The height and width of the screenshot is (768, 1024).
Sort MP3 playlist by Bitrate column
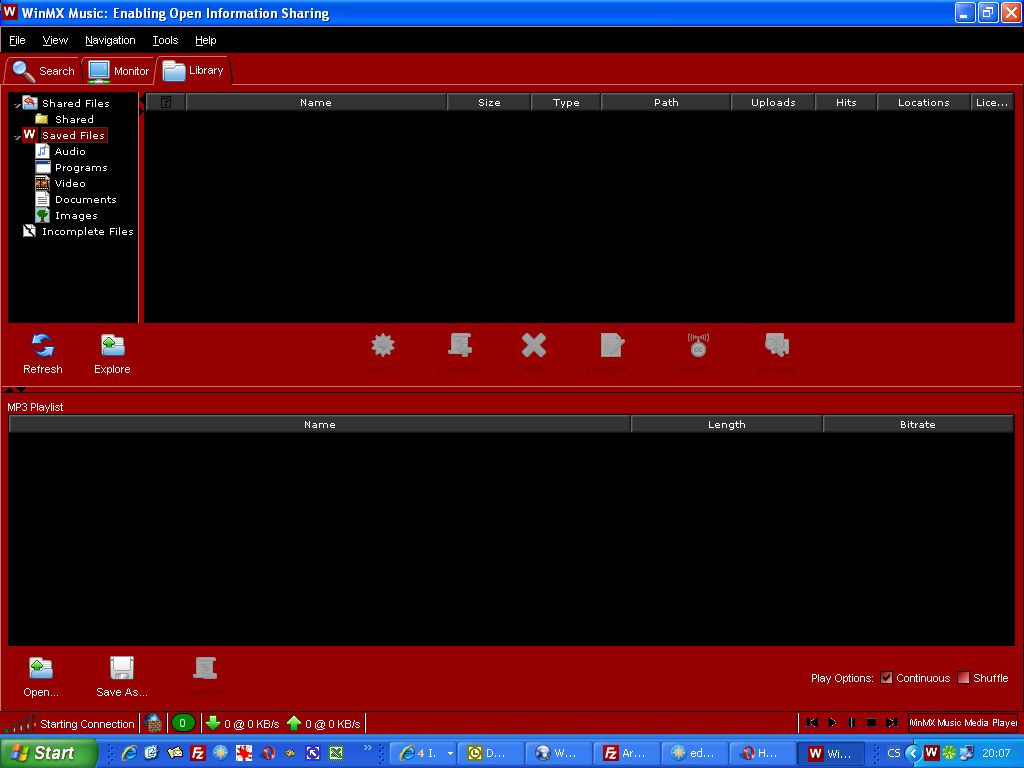(x=918, y=424)
